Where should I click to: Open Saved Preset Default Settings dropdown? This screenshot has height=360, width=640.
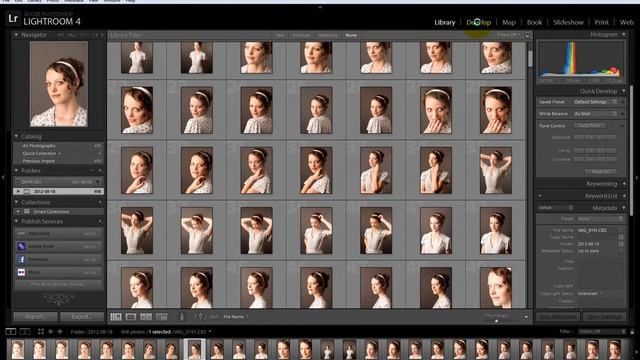click(596, 102)
